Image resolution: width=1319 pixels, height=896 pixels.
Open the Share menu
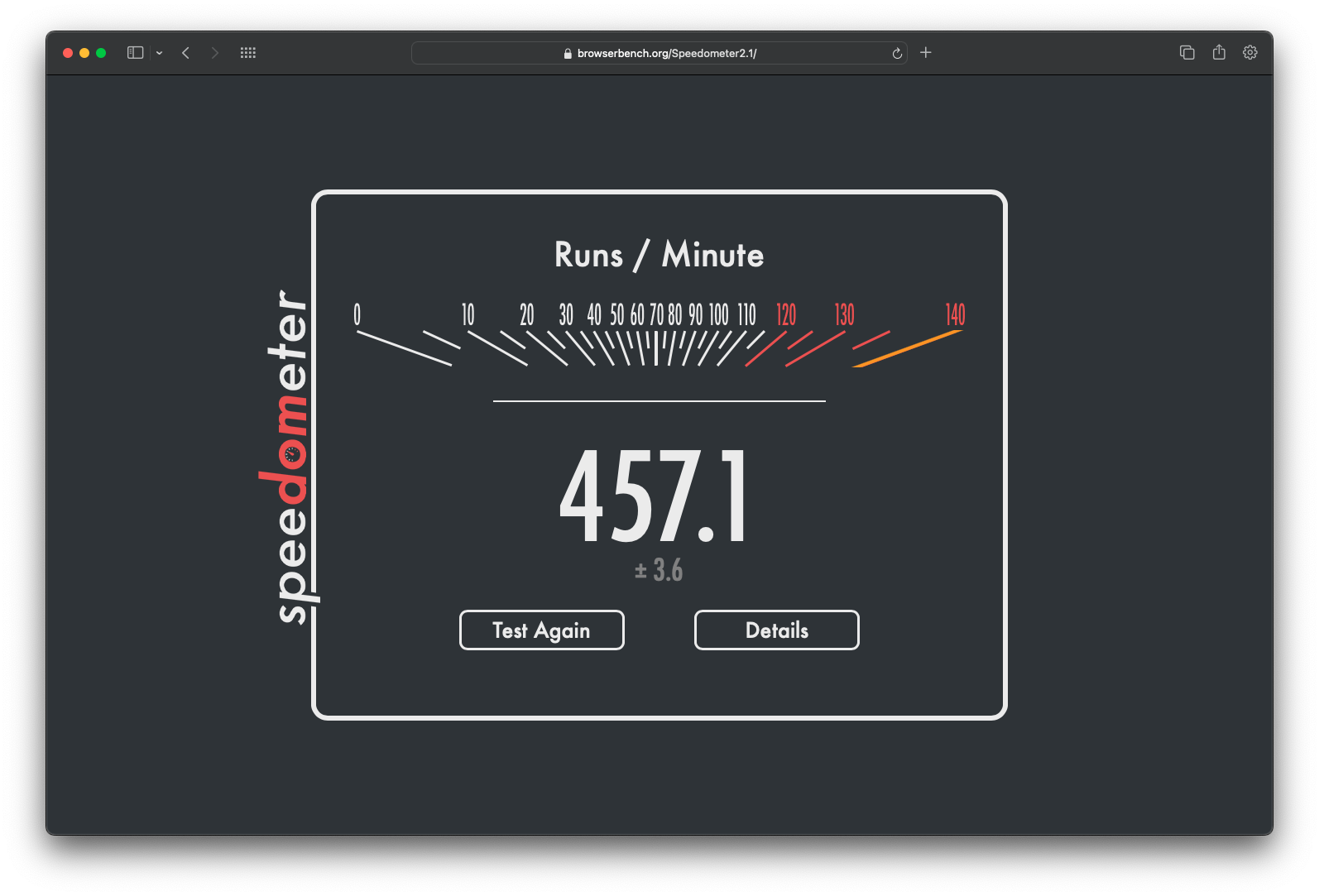coord(1219,52)
